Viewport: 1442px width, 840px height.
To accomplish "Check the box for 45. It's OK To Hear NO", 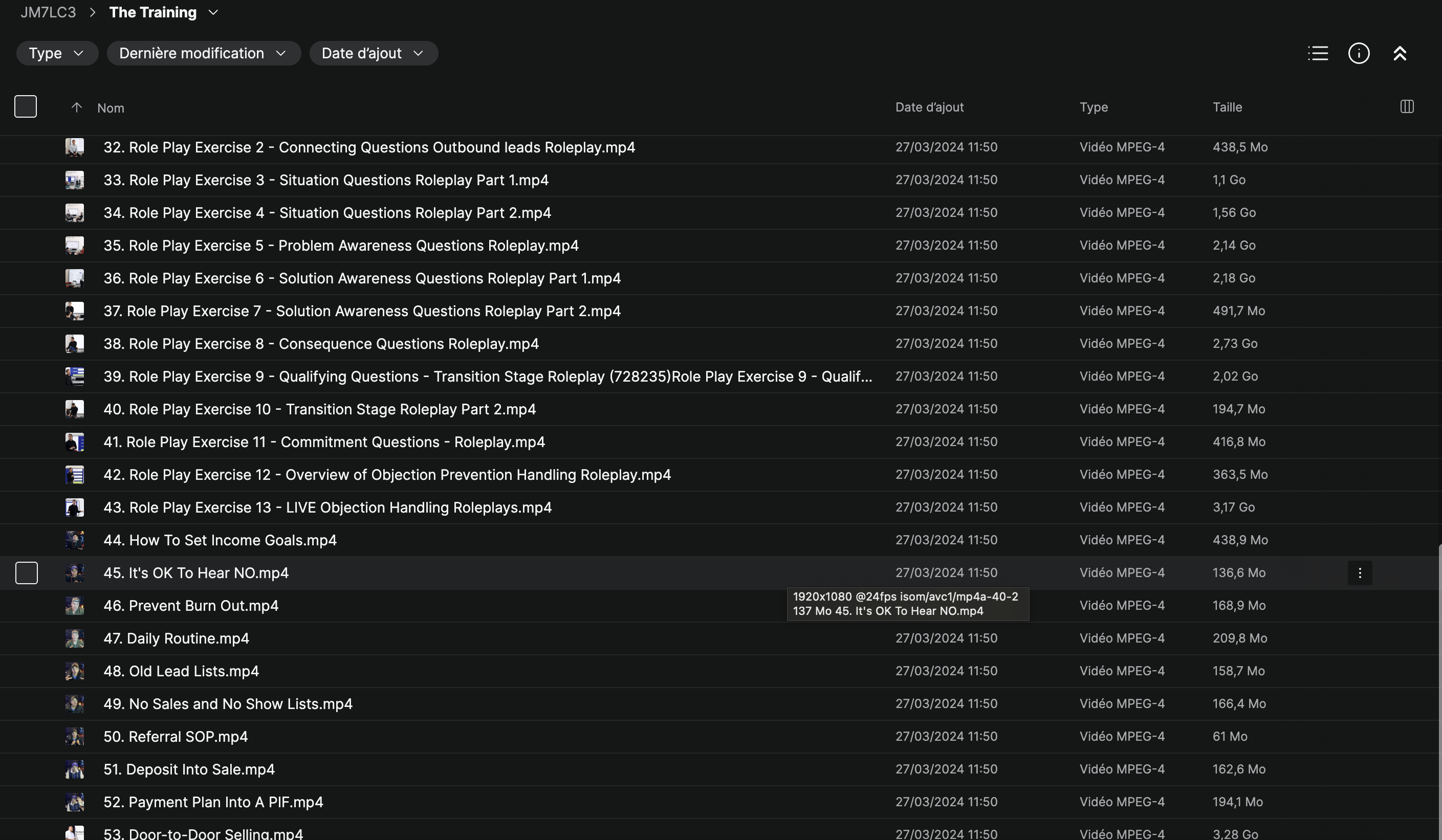I will pyautogui.click(x=26, y=573).
